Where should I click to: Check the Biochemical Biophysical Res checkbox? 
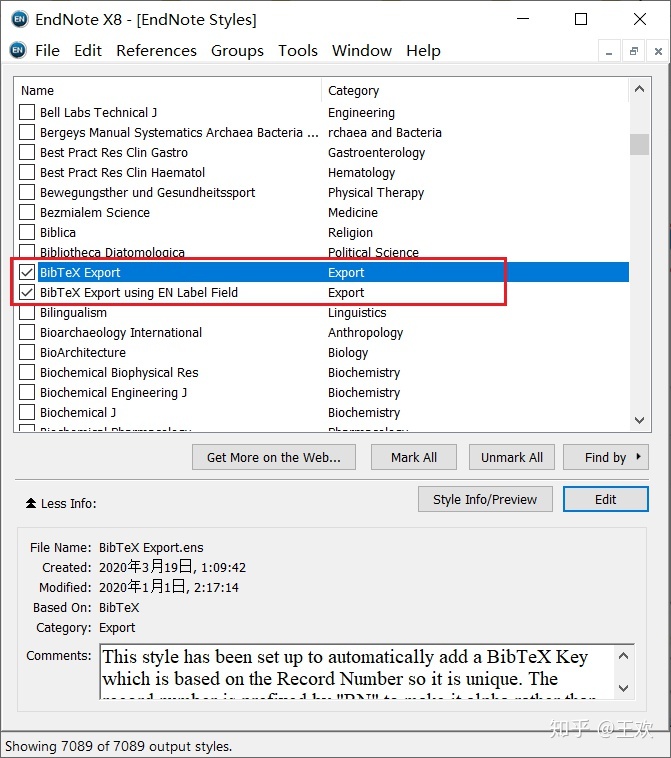click(x=27, y=372)
